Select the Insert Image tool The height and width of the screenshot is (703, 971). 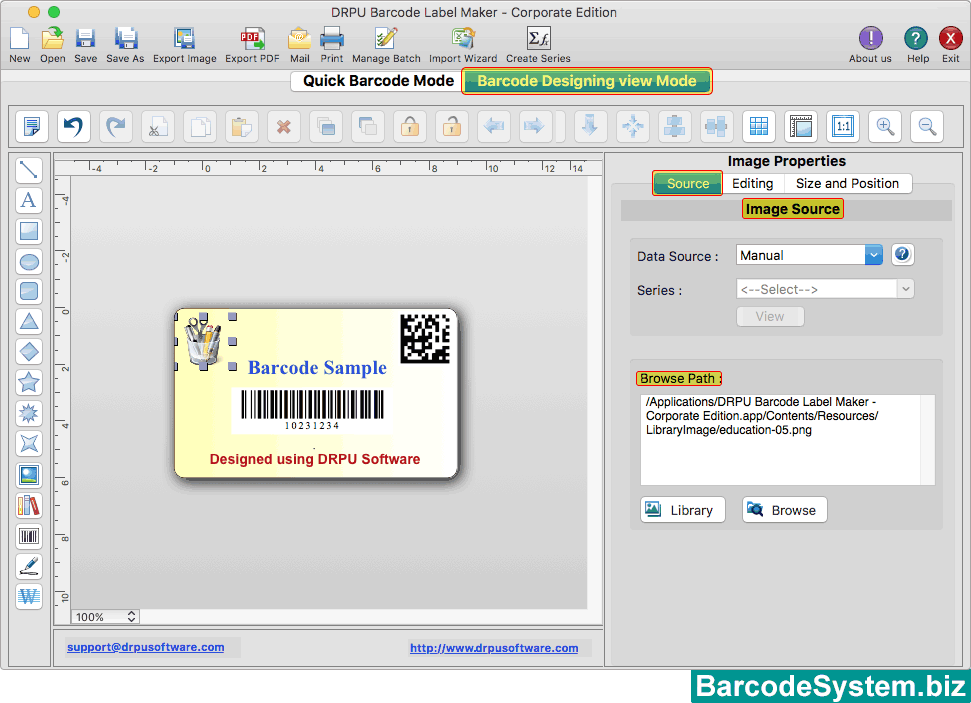[x=28, y=475]
